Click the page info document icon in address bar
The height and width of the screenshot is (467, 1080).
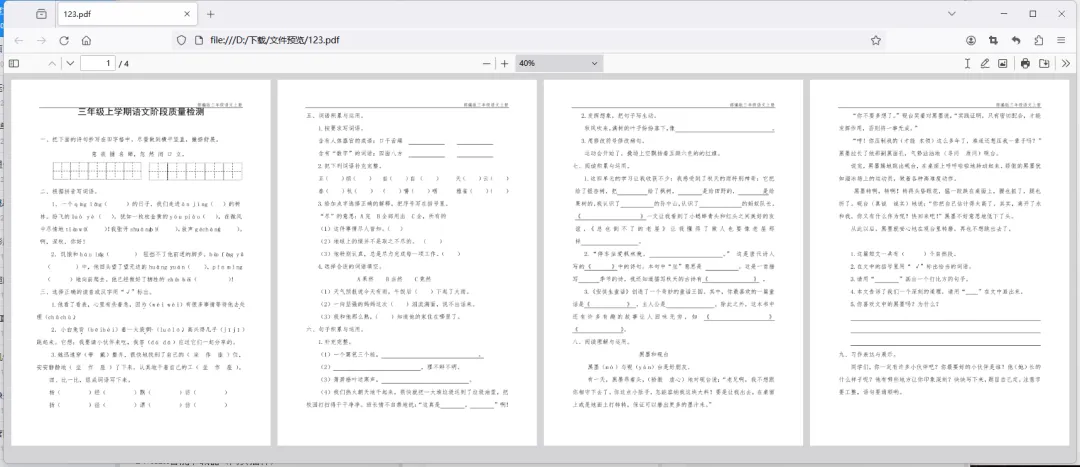point(199,41)
